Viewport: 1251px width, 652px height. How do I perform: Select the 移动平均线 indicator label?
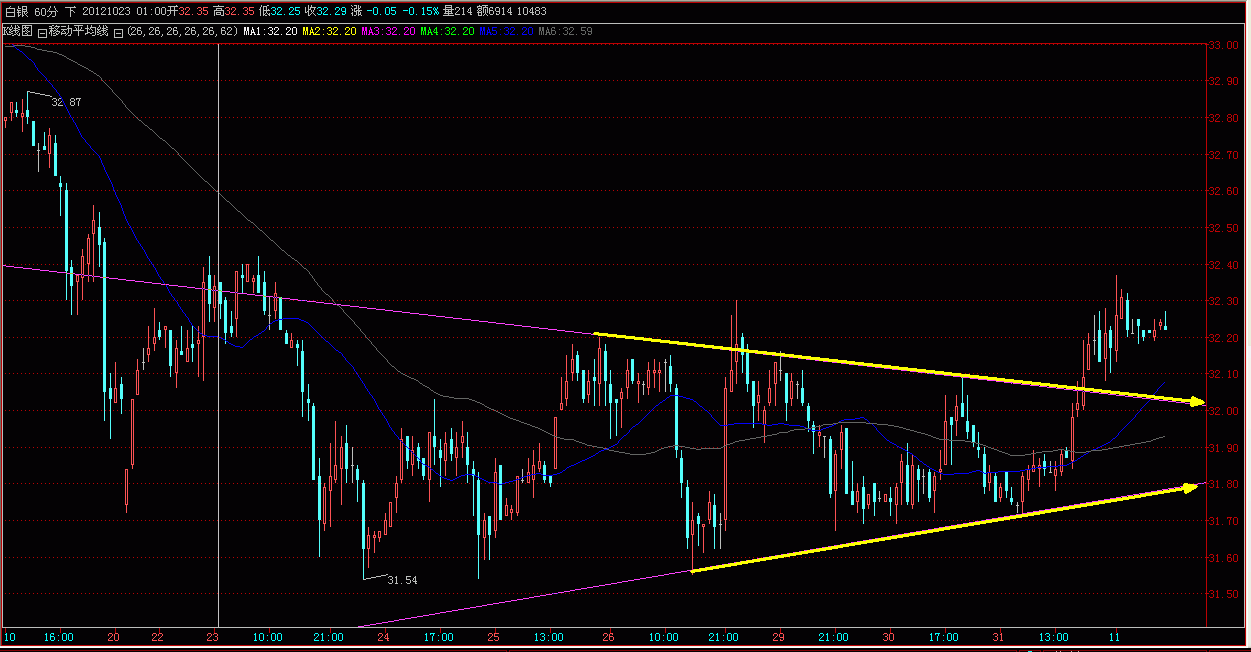[x=79, y=32]
